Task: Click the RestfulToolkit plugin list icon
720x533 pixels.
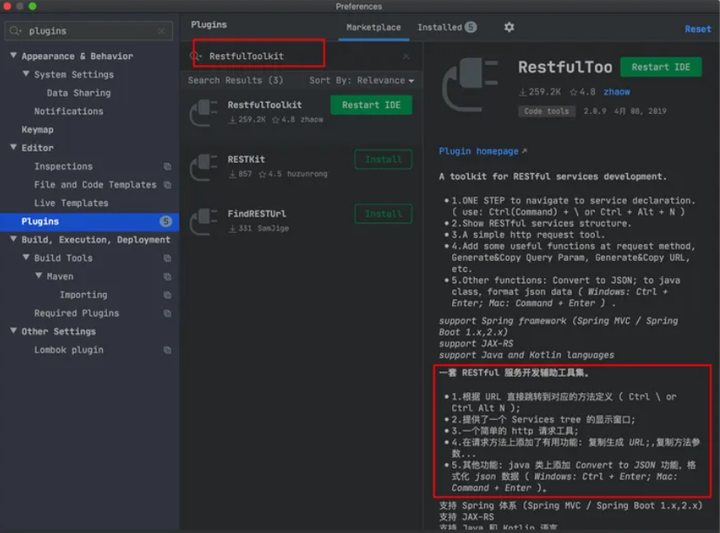Action: (x=204, y=112)
